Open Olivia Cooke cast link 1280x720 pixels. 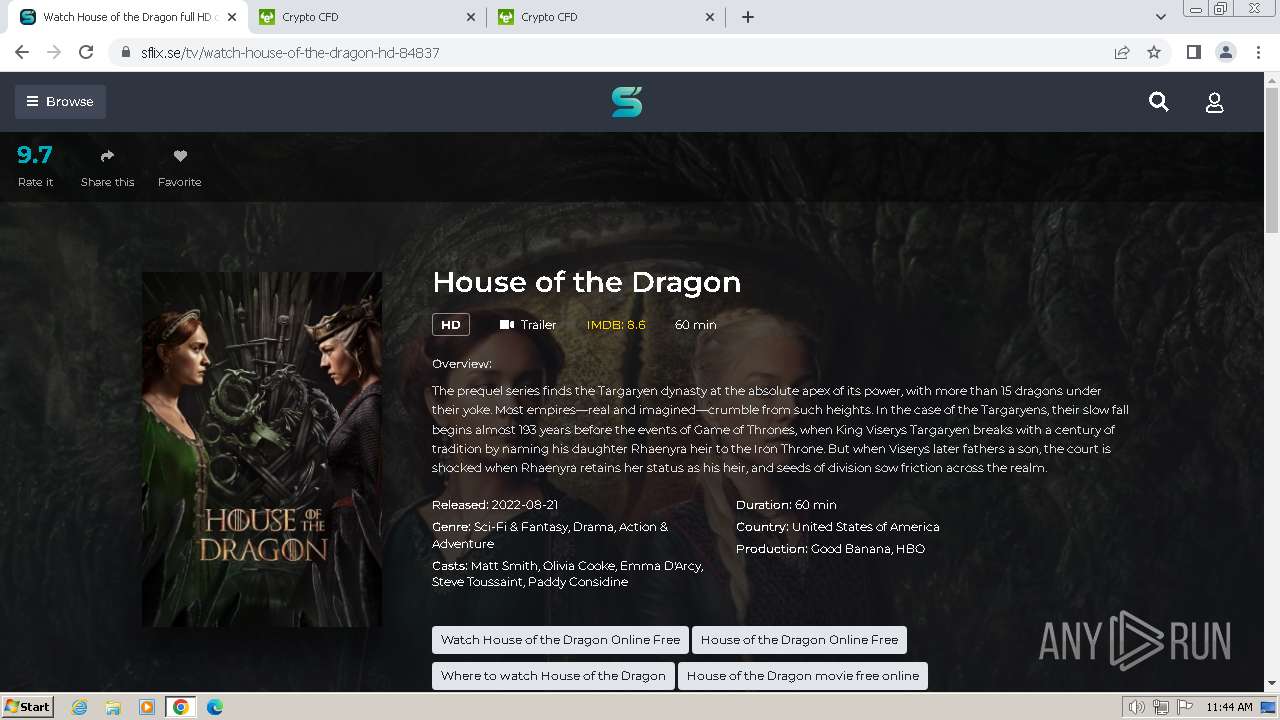pyautogui.click(x=580, y=565)
